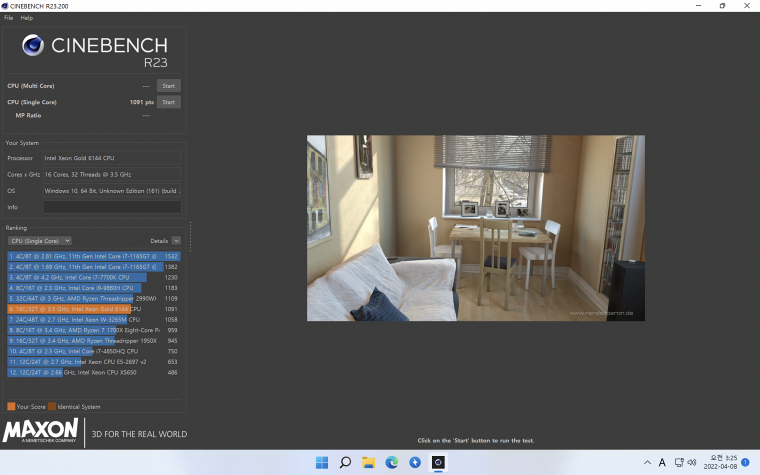Click the MAXON logo
Screen dimensions: 760x475
click(x=40, y=431)
